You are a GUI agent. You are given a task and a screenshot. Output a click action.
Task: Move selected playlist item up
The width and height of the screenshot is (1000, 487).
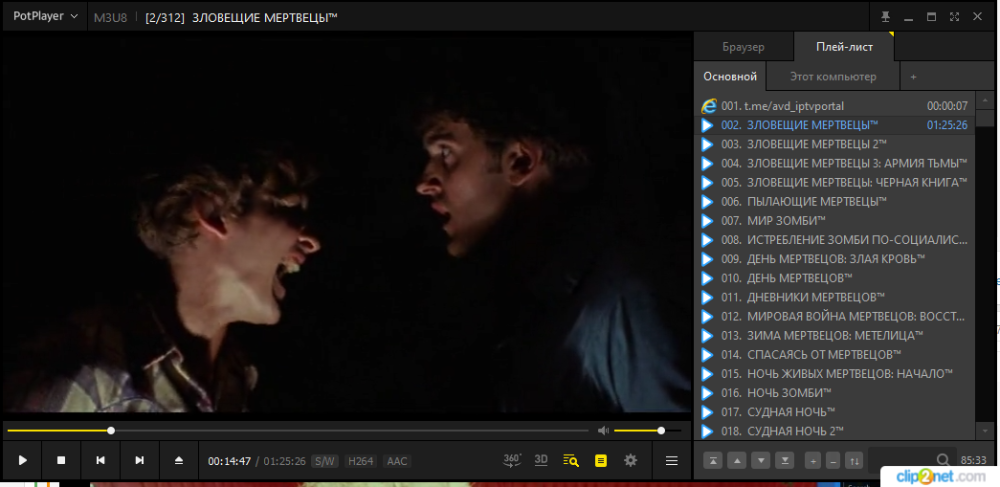pyautogui.click(x=737, y=460)
